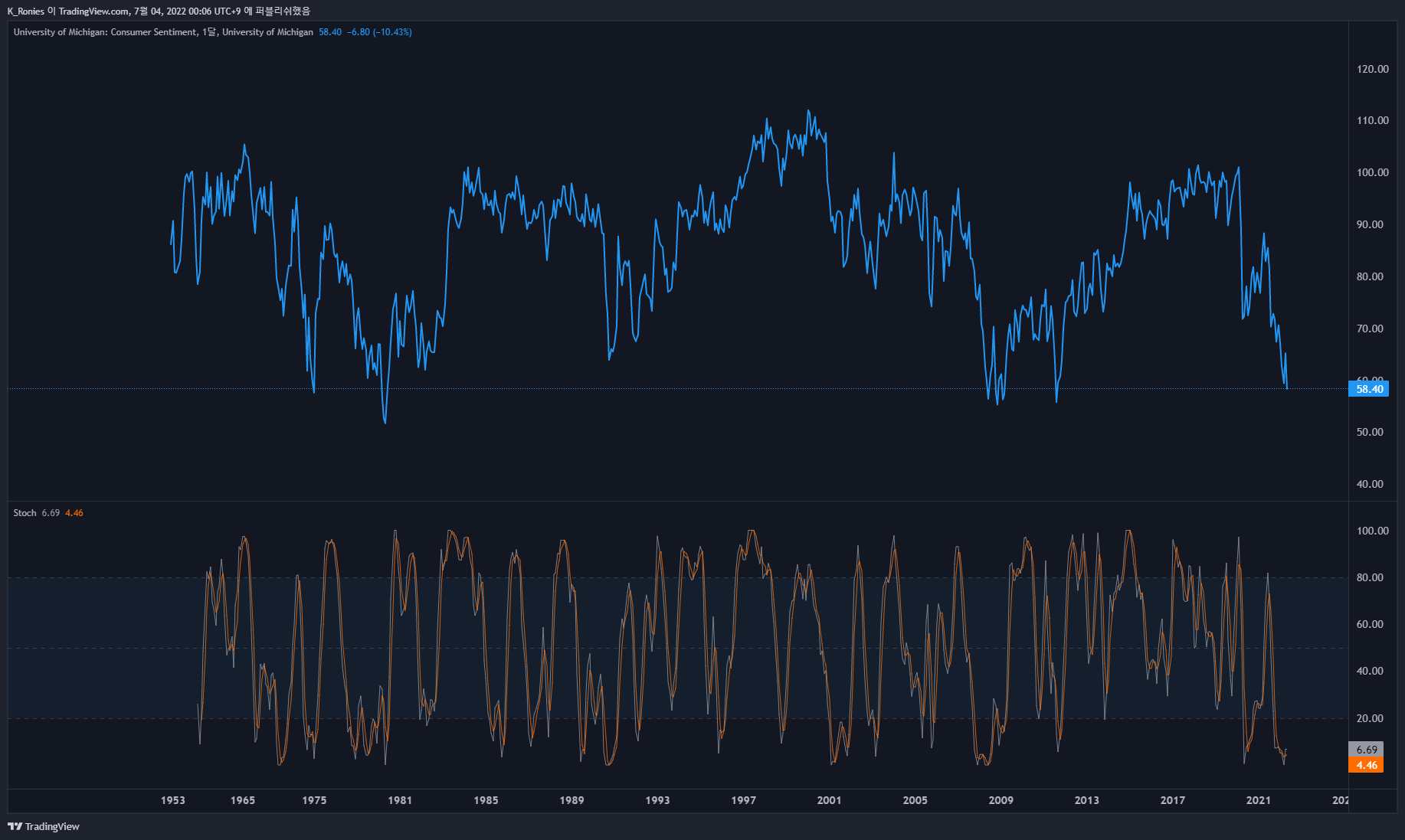Click the orange 4.46 Stoch axis label

point(1366,765)
